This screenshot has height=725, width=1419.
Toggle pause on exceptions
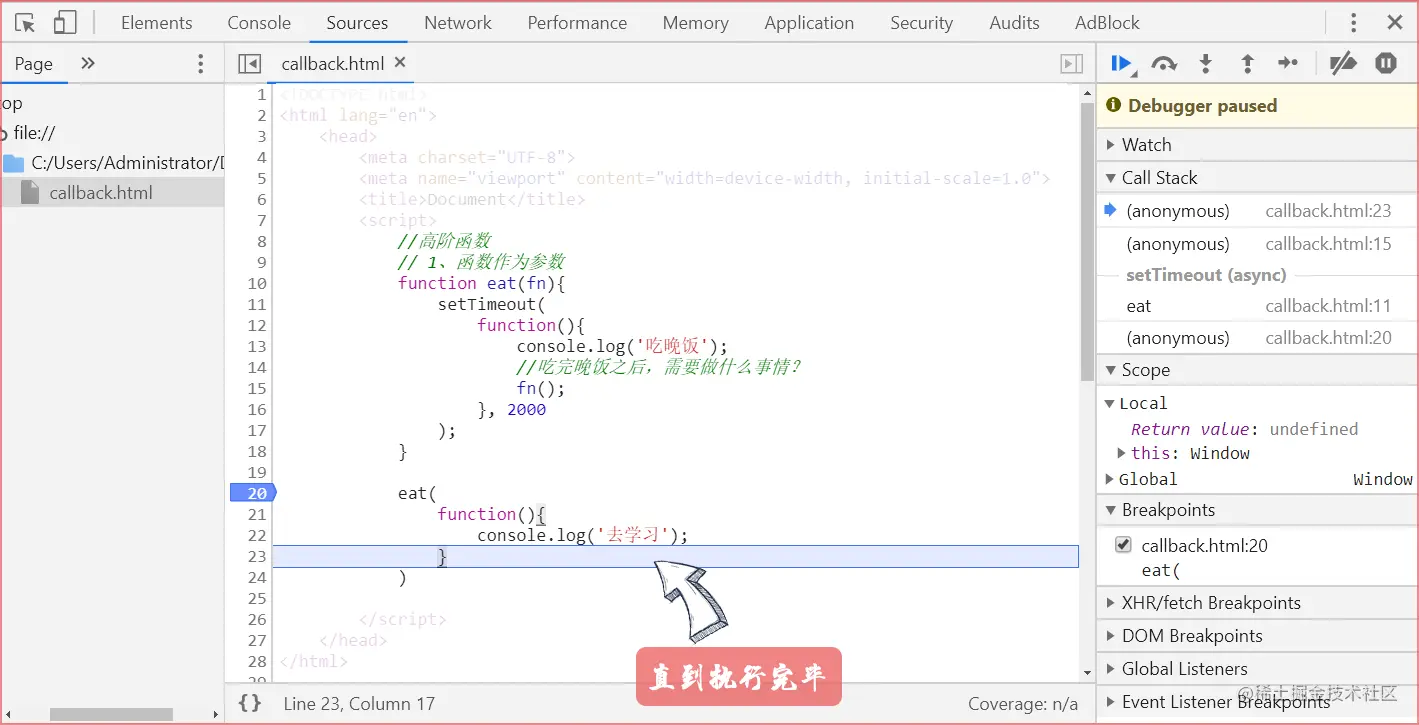click(x=1386, y=63)
